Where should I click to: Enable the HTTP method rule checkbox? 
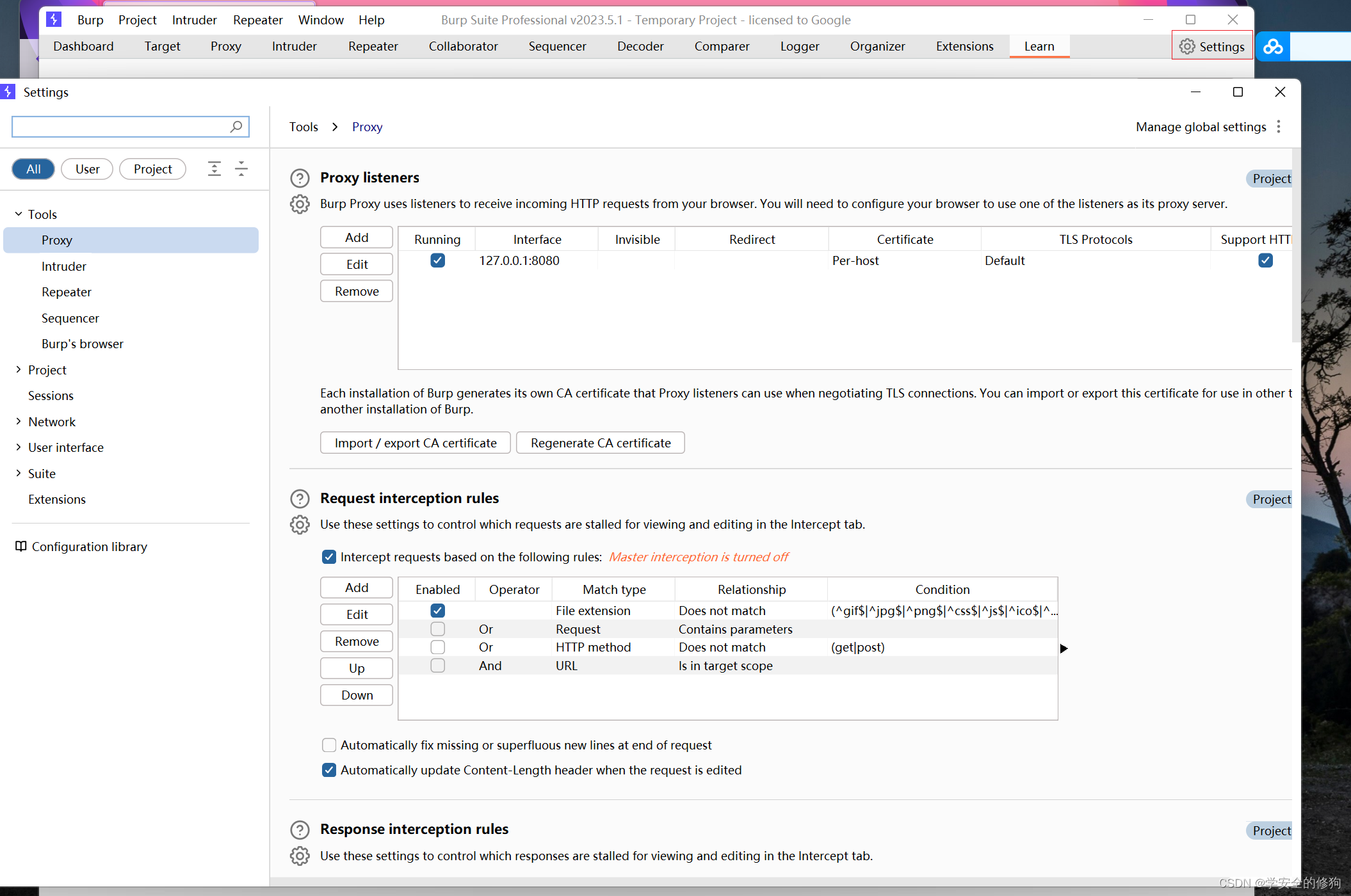click(x=438, y=647)
